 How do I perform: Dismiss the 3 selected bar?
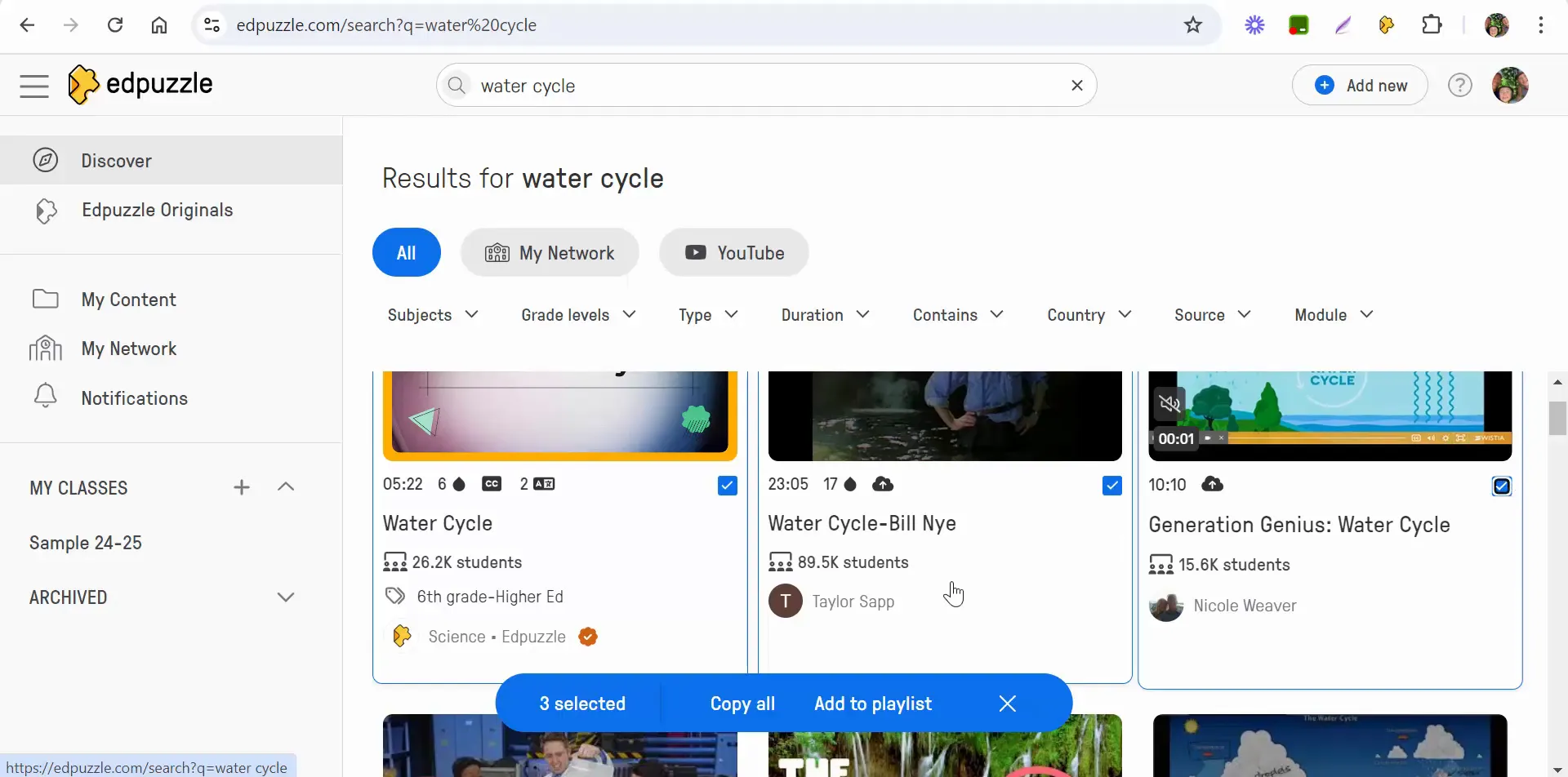1008,704
